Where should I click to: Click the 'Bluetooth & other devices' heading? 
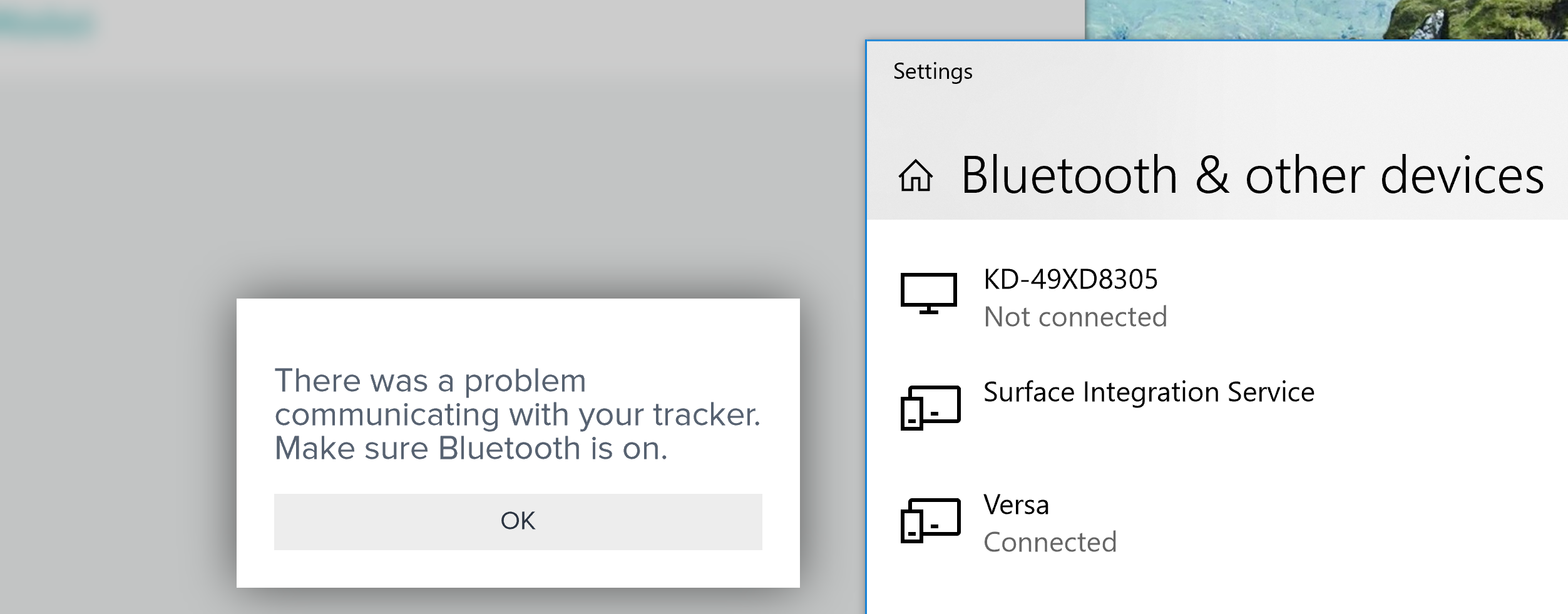click(x=1252, y=175)
